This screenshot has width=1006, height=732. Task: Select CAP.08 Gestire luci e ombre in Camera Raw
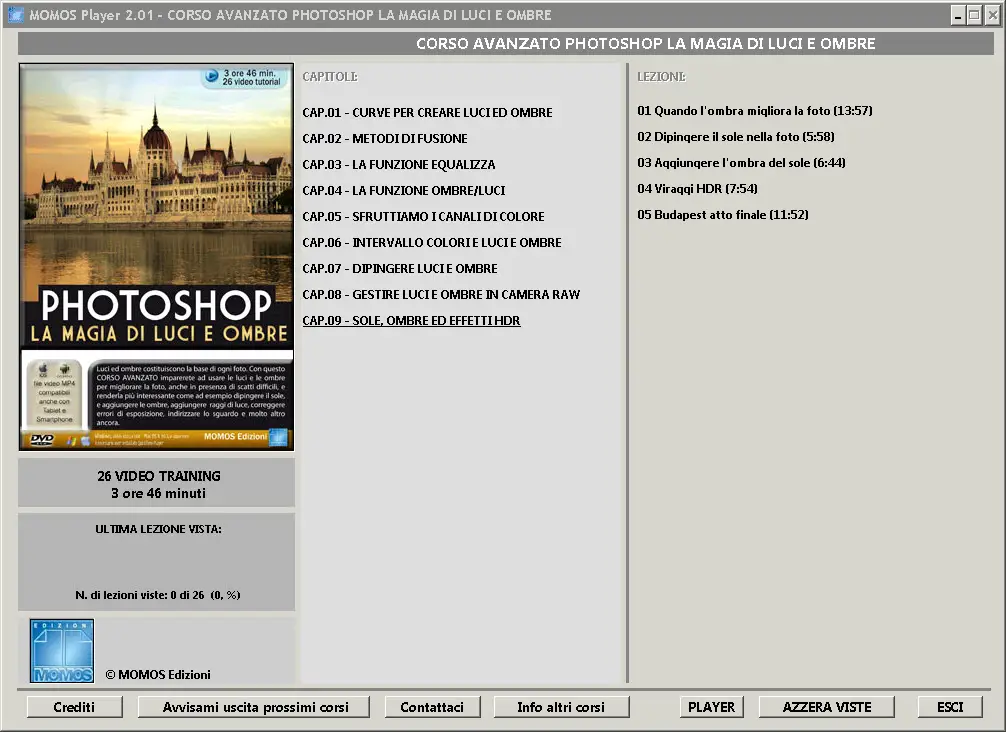441,294
